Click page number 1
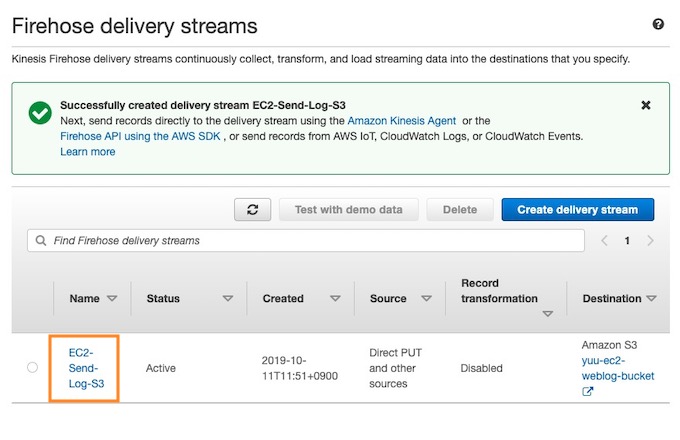 click(627, 241)
